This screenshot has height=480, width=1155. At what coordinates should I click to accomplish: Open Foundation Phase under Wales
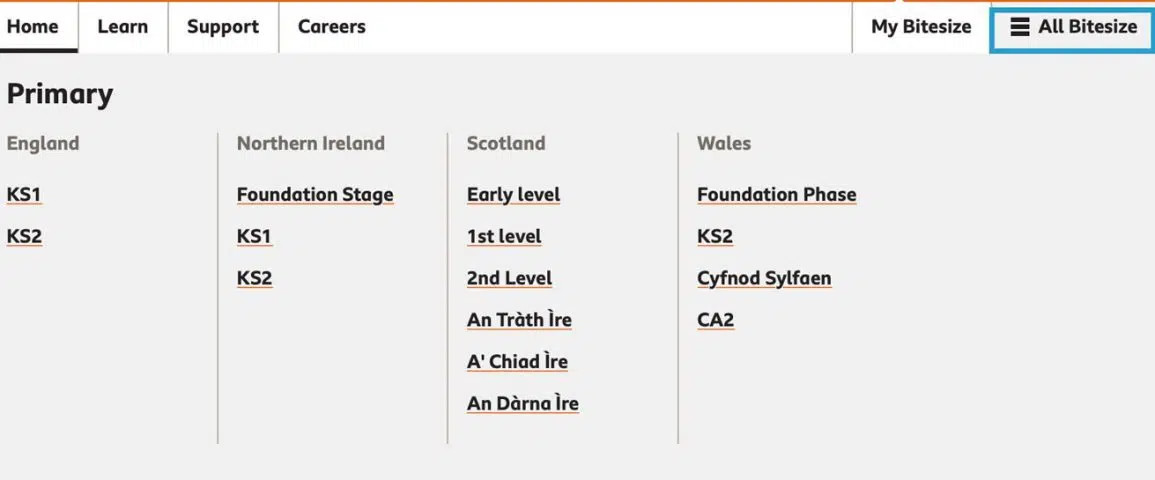[x=776, y=195]
